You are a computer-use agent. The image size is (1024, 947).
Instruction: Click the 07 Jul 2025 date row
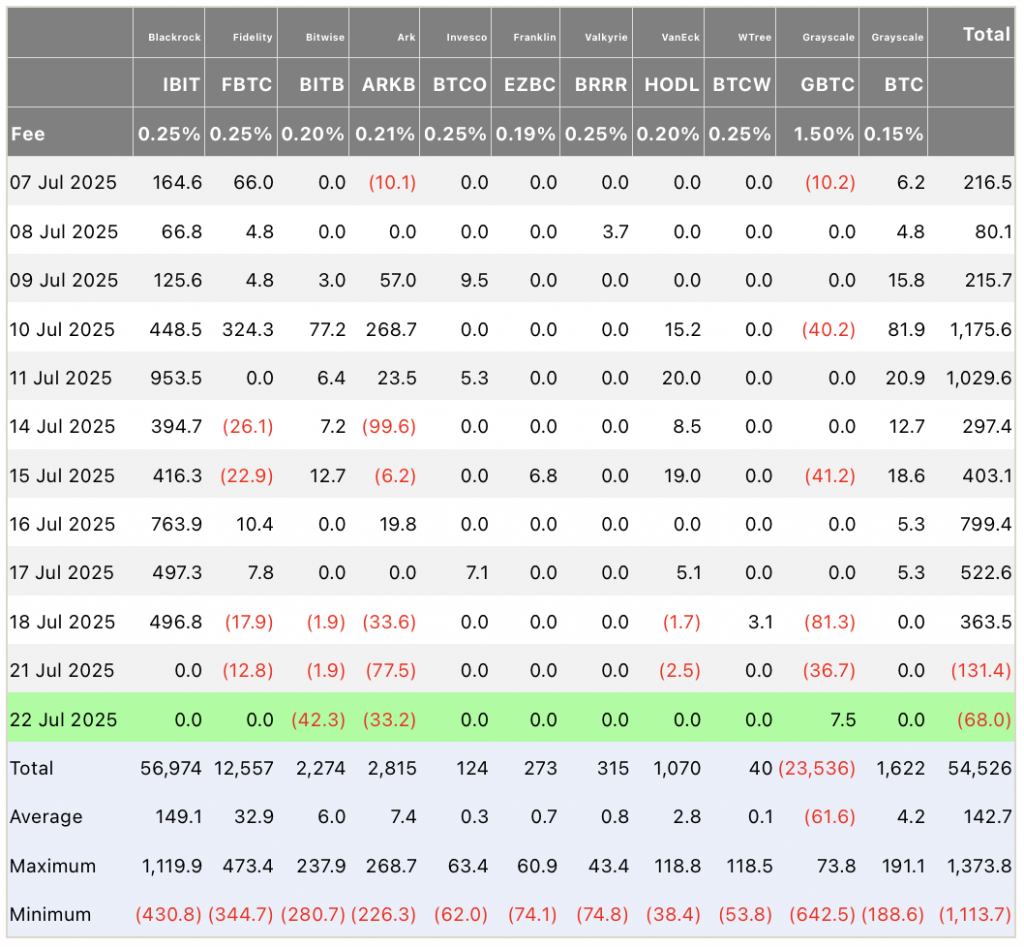click(63, 182)
